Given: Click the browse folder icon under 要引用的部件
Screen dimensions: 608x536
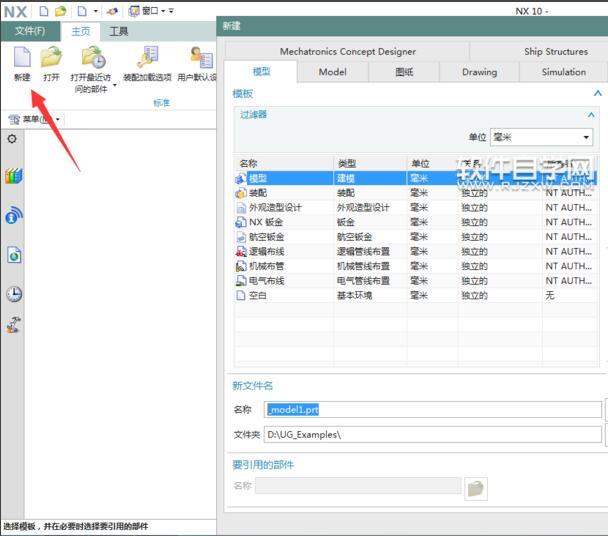Looking at the screenshot, I should [x=475, y=489].
